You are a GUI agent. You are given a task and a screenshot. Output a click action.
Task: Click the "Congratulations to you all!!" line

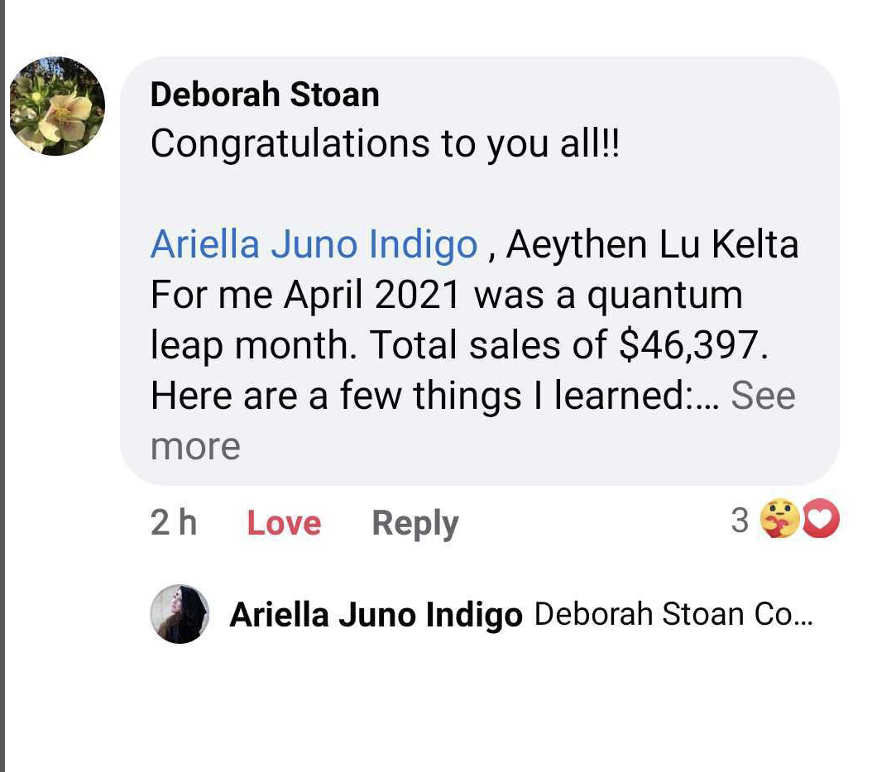tap(385, 144)
